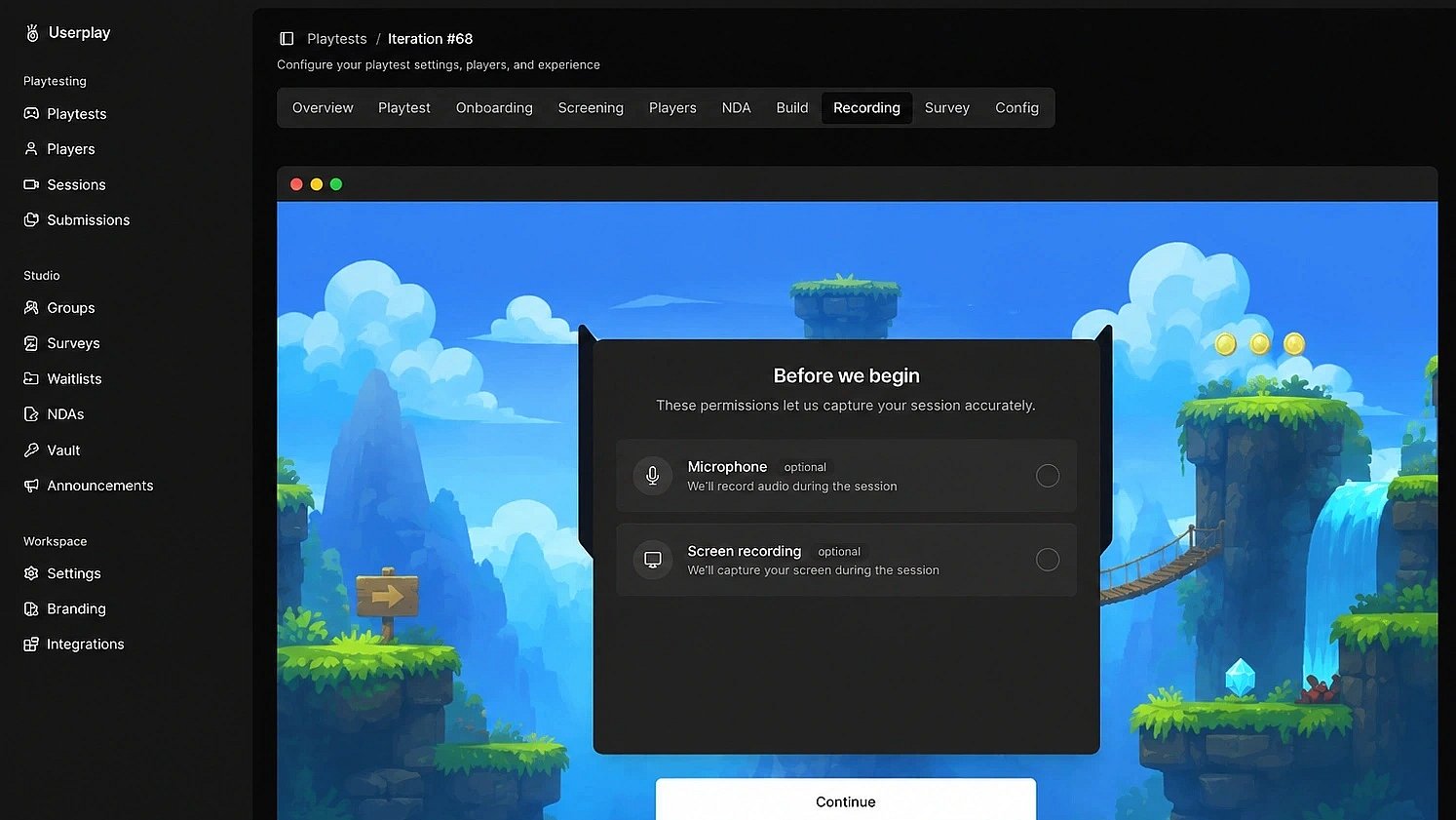Image resolution: width=1456 pixels, height=820 pixels.
Task: Click the Announcements megaphone icon
Action: (31, 486)
